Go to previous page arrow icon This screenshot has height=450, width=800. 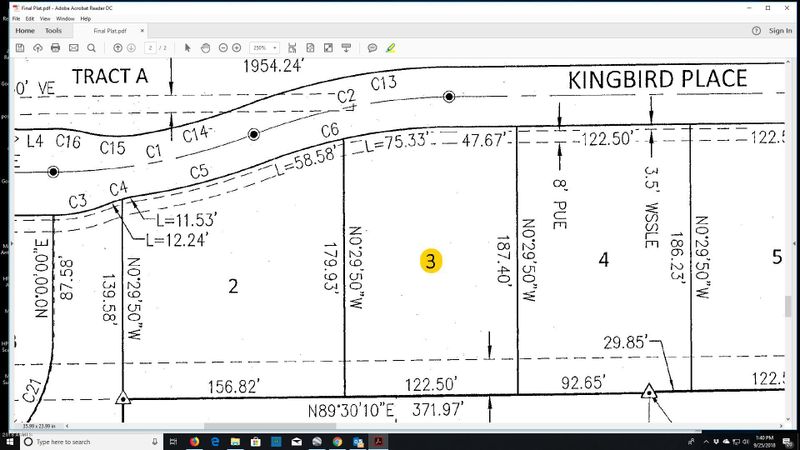(x=118, y=48)
